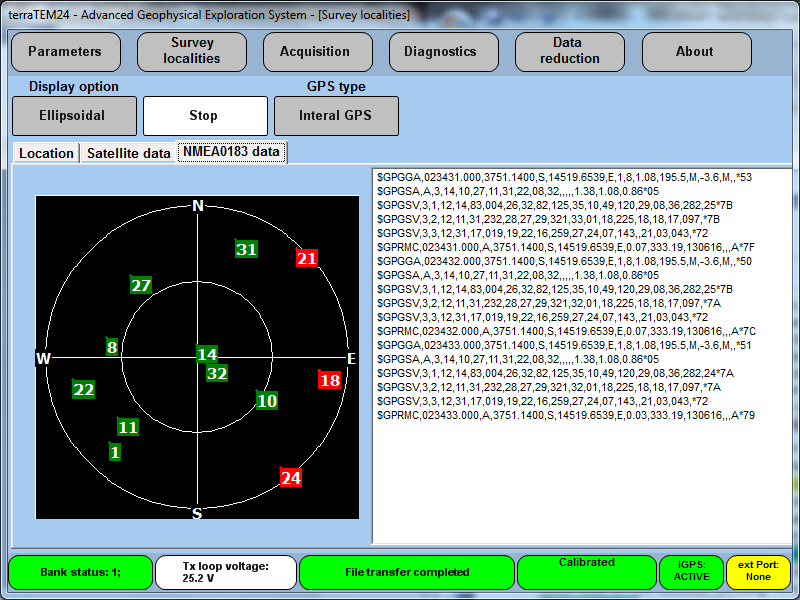Toggle the Interal GPS type button
Screen dimensions: 800x600
point(336,116)
